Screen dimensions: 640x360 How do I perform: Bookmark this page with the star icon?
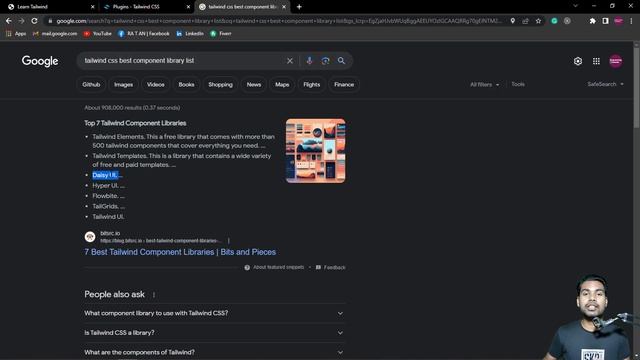538,21
